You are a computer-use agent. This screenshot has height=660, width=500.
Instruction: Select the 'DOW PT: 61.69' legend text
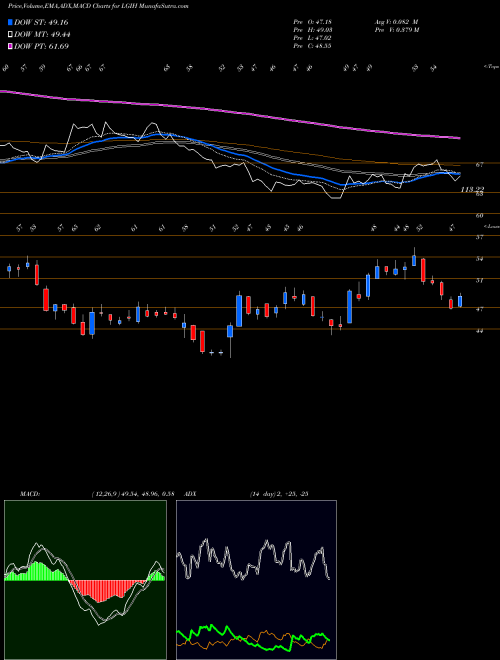pos(41,46)
